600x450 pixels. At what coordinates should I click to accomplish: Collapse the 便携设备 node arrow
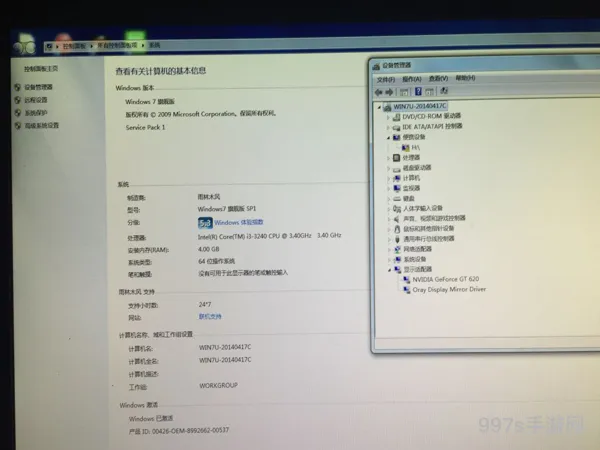click(x=388, y=138)
